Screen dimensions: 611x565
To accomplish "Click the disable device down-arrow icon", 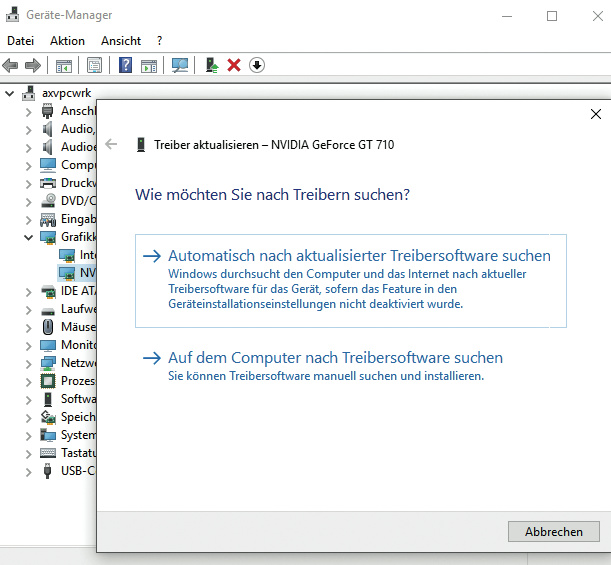I will point(257,65).
